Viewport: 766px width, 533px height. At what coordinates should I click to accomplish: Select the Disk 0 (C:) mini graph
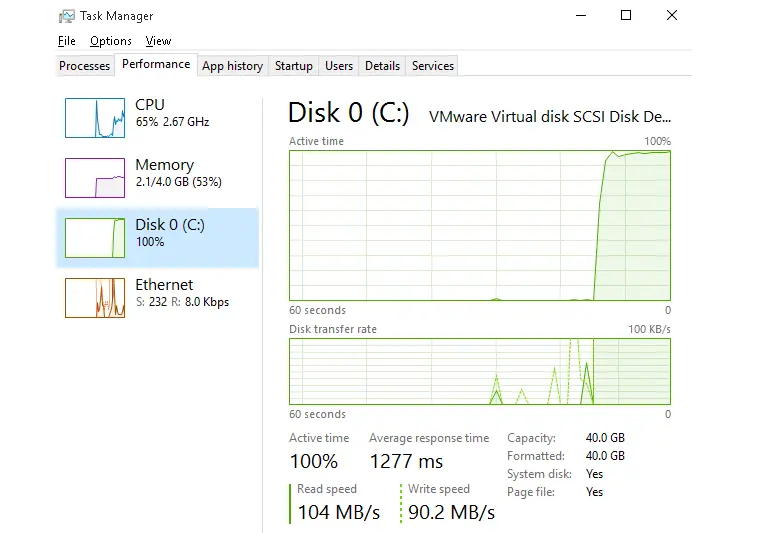pyautogui.click(x=95, y=238)
